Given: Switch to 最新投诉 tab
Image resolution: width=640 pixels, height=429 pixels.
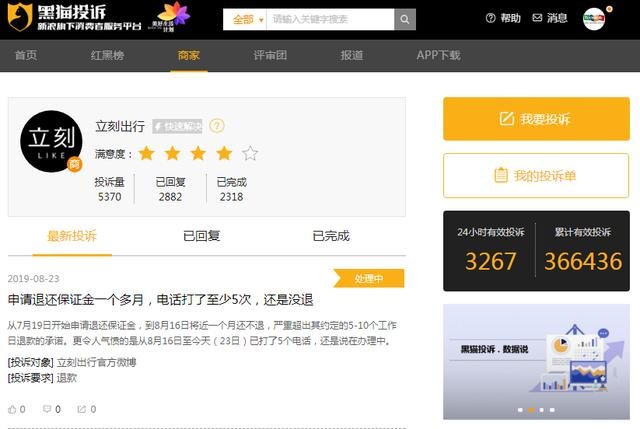Looking at the screenshot, I should (x=72, y=236).
